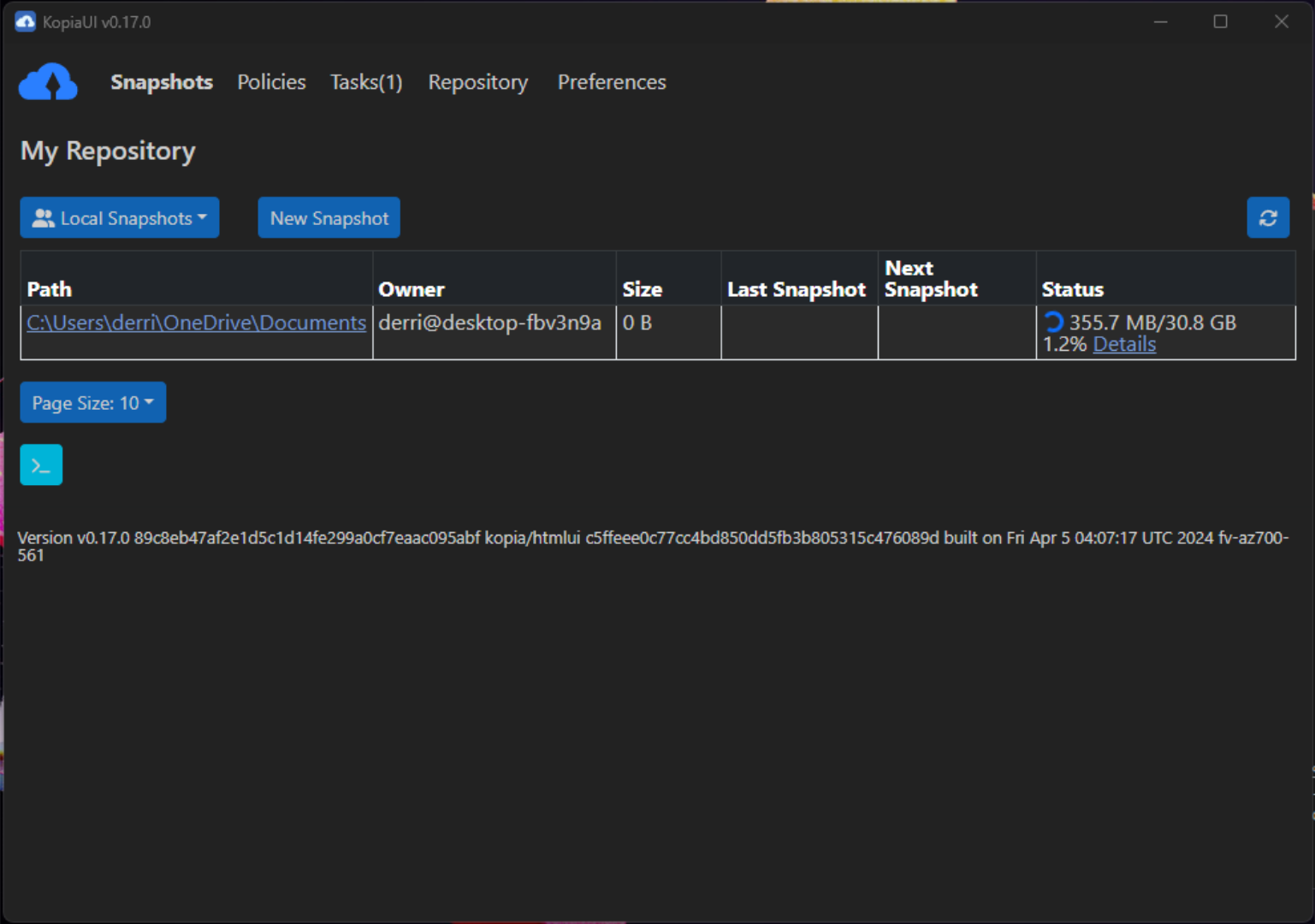
Task: Click the KopiaUI title bar app icon
Action: point(25,22)
